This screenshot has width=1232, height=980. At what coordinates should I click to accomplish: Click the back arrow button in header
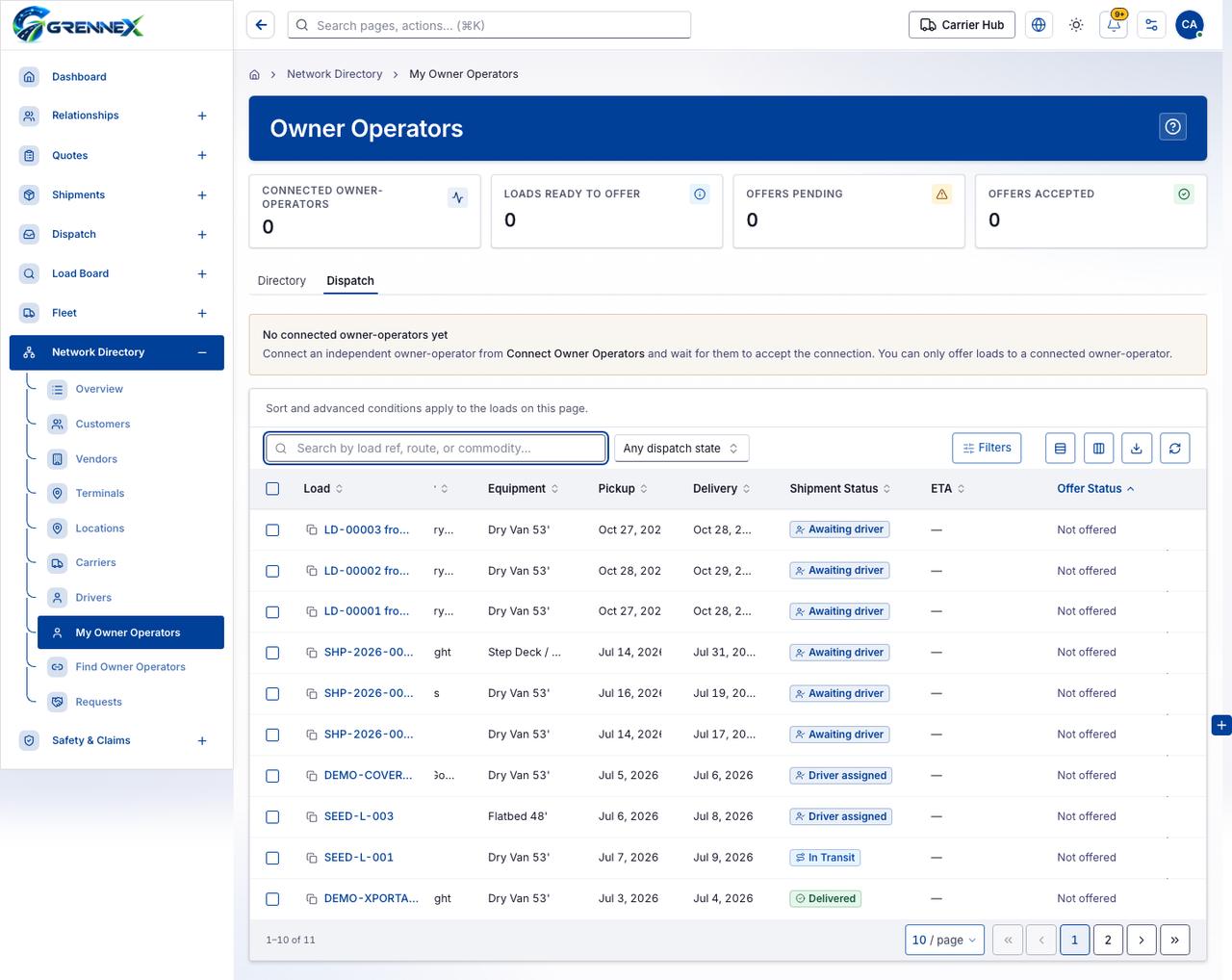pos(261,25)
